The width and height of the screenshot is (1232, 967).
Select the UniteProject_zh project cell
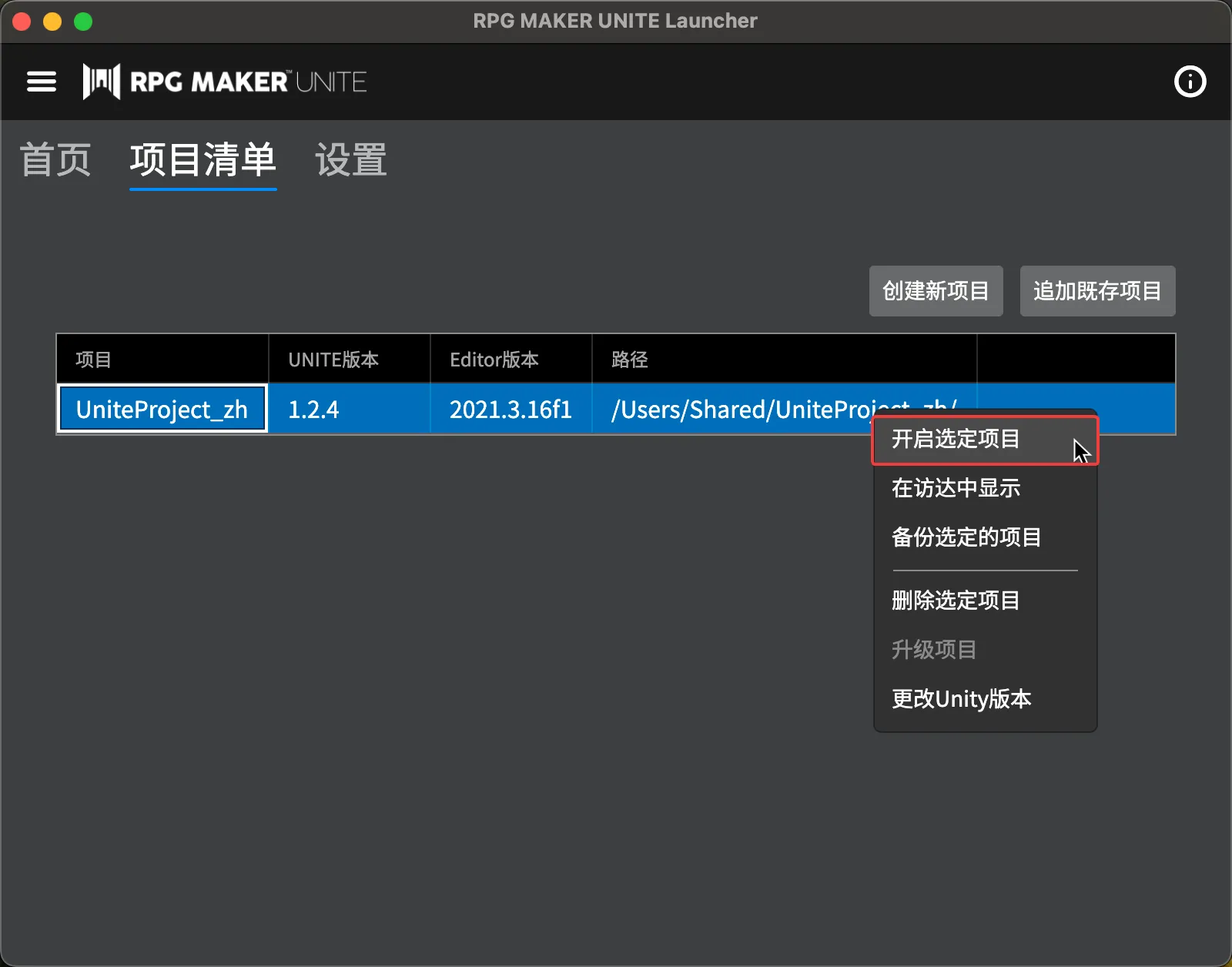click(x=162, y=409)
